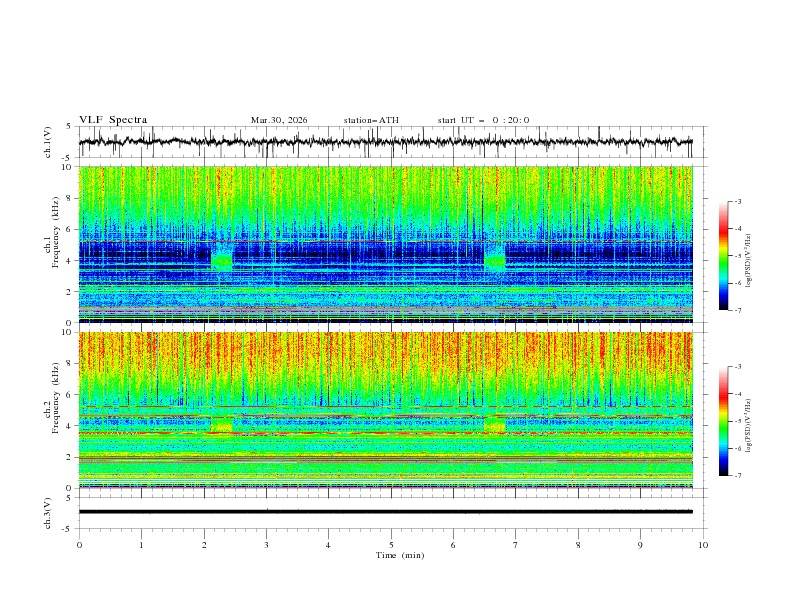The height and width of the screenshot is (612, 792).
Task: Click the time axis tick label '0'
Action: click(x=79, y=545)
